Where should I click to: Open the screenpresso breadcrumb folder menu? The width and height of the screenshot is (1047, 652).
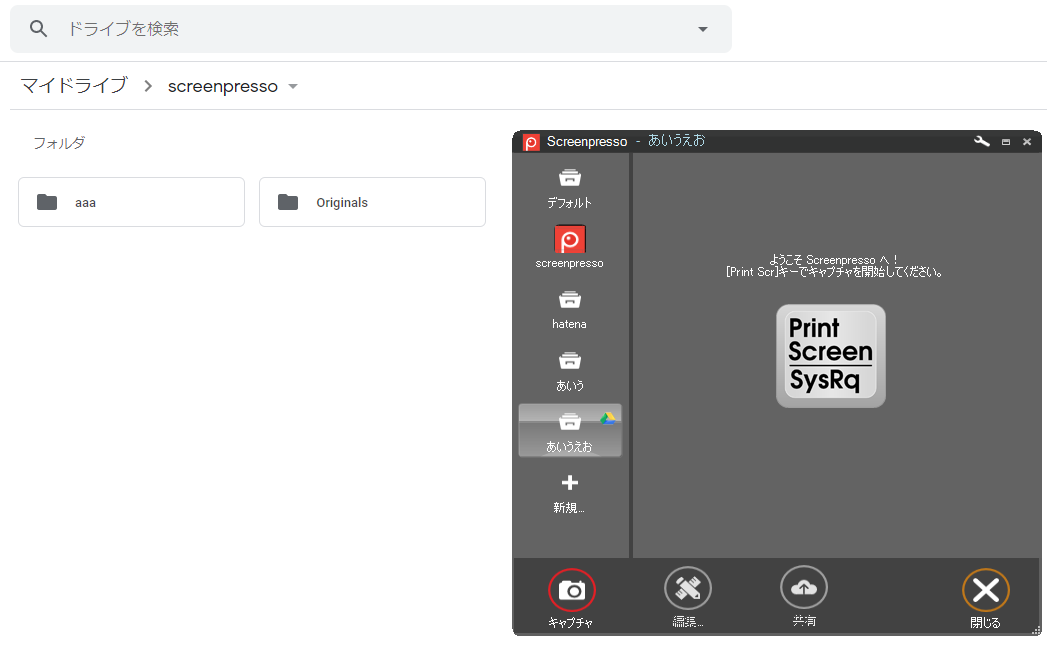pos(292,86)
